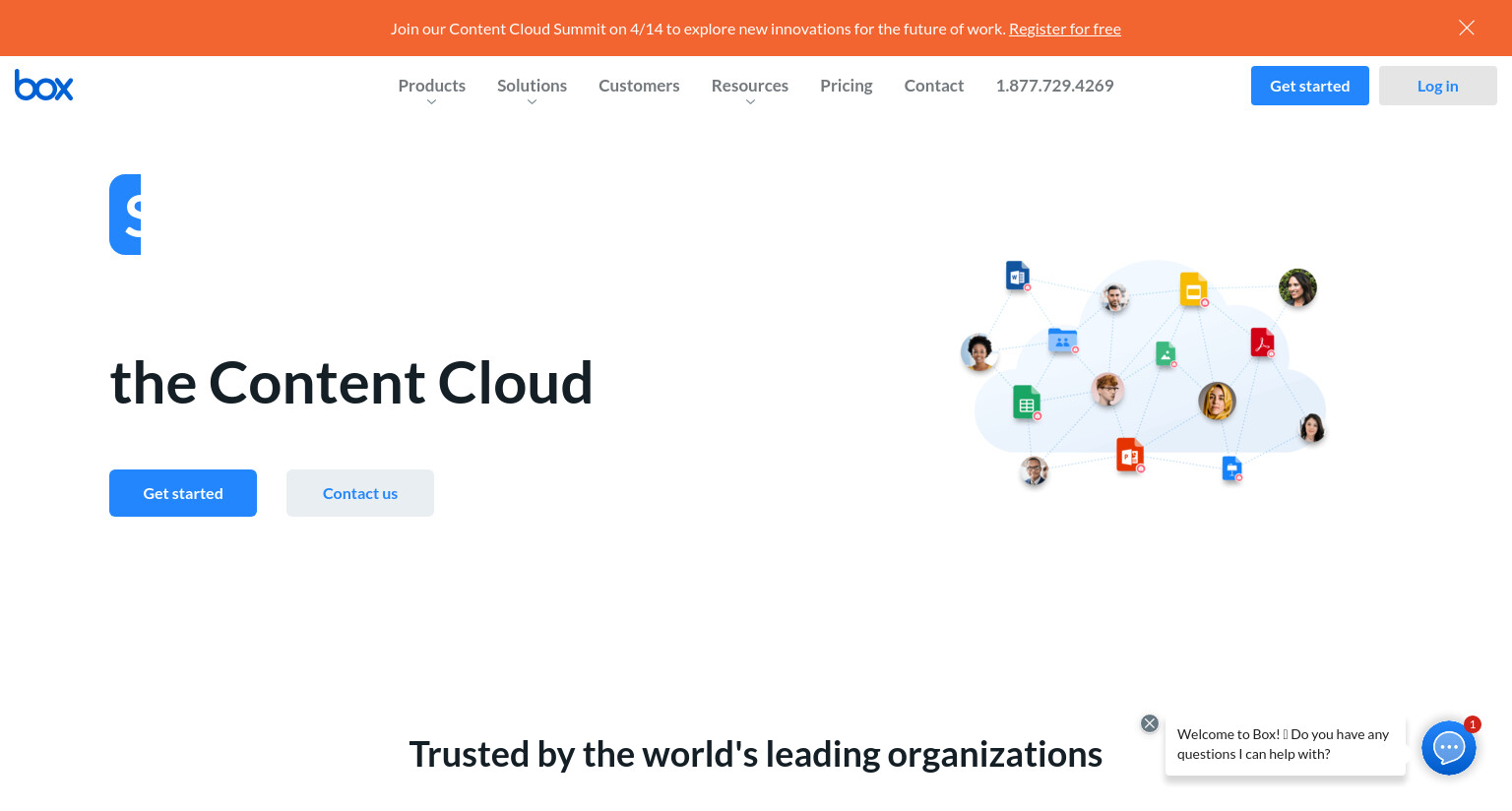Screen dimensions: 1512x811
Task: Click the suited man avatar at bottom left
Action: pyautogui.click(x=1034, y=471)
